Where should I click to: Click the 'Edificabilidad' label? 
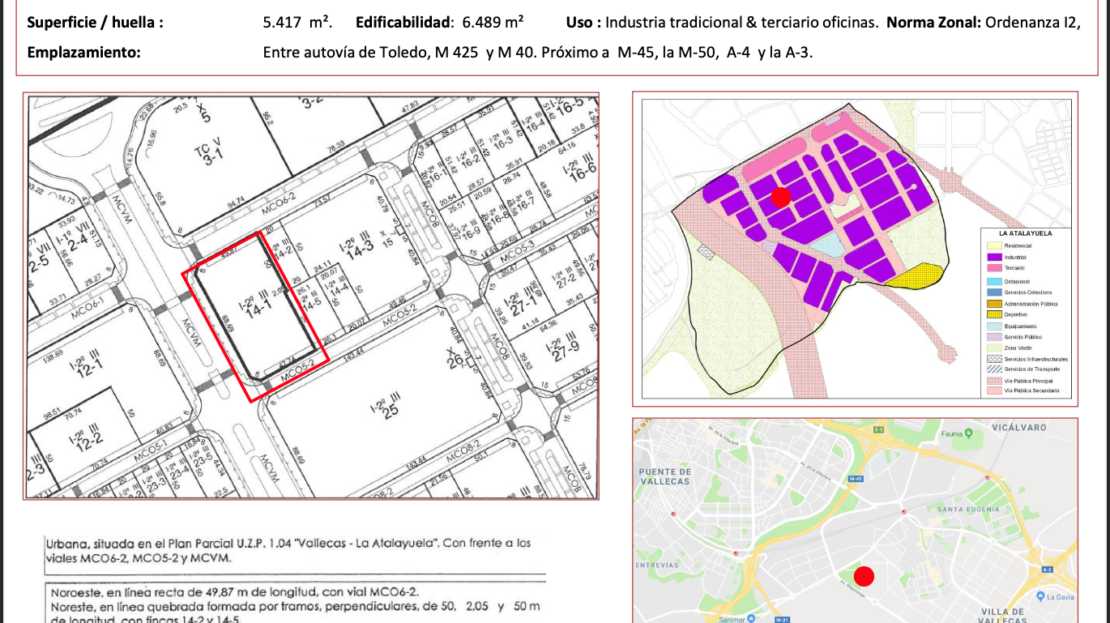click(x=404, y=22)
